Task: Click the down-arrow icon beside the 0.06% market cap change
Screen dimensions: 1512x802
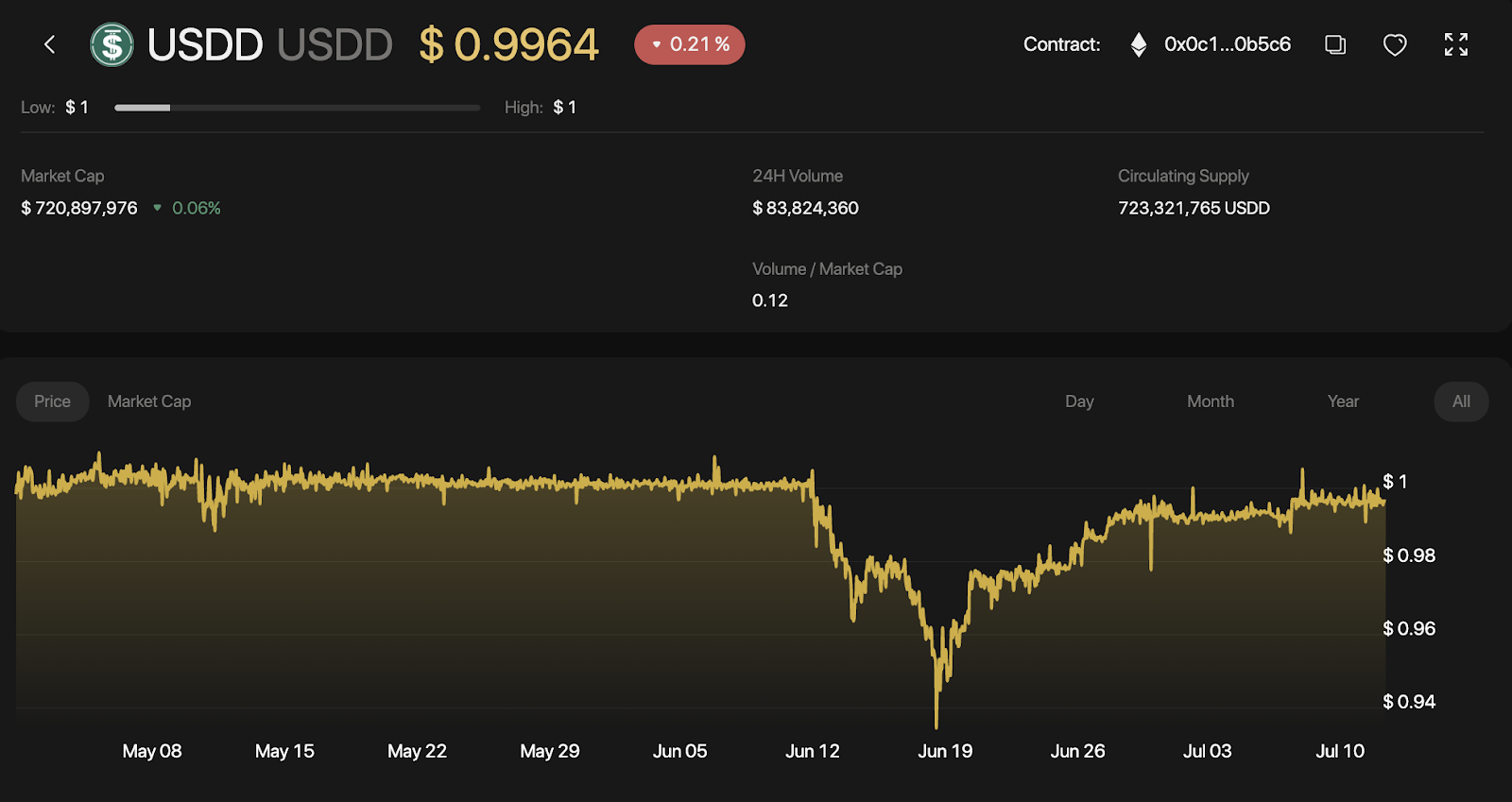Action: (157, 208)
